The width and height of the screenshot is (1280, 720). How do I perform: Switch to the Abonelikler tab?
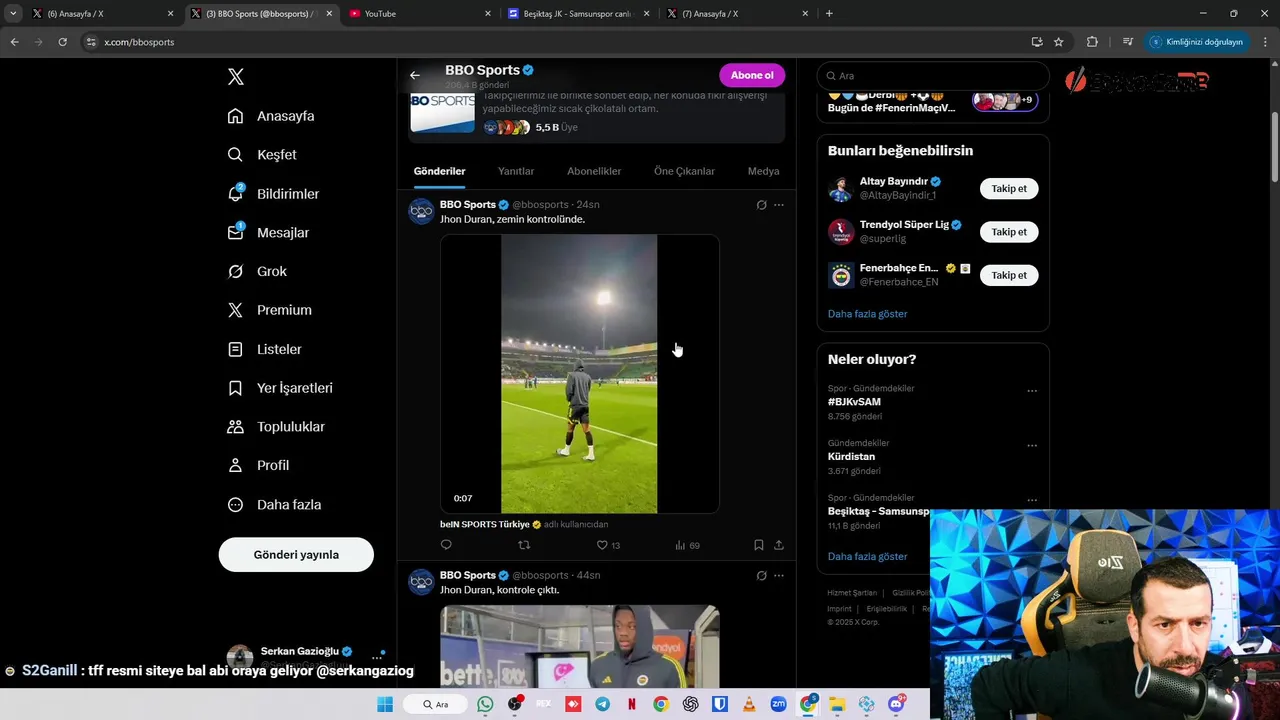click(x=594, y=171)
